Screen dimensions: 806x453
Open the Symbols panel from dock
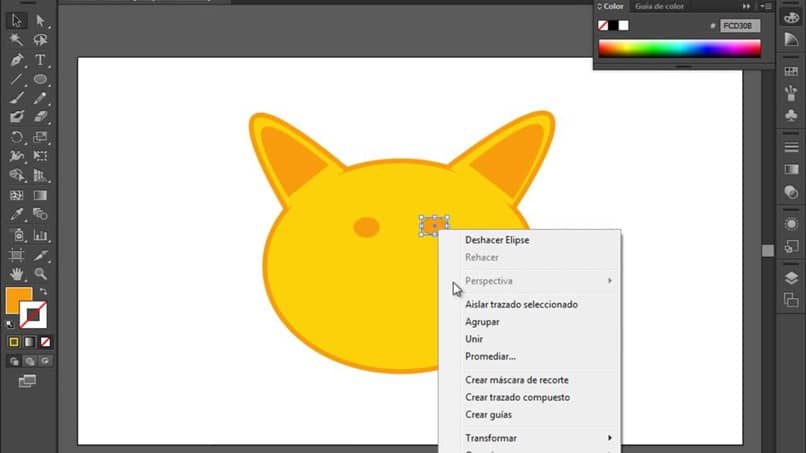(x=791, y=115)
